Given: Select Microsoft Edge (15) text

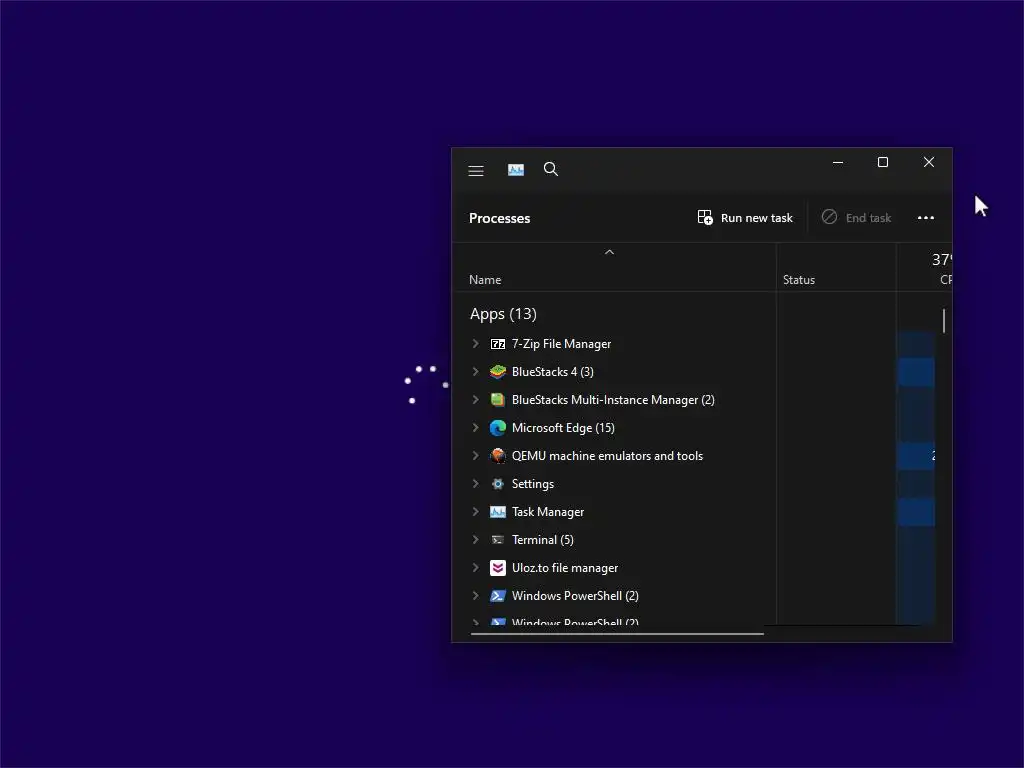Looking at the screenshot, I should pos(563,428).
